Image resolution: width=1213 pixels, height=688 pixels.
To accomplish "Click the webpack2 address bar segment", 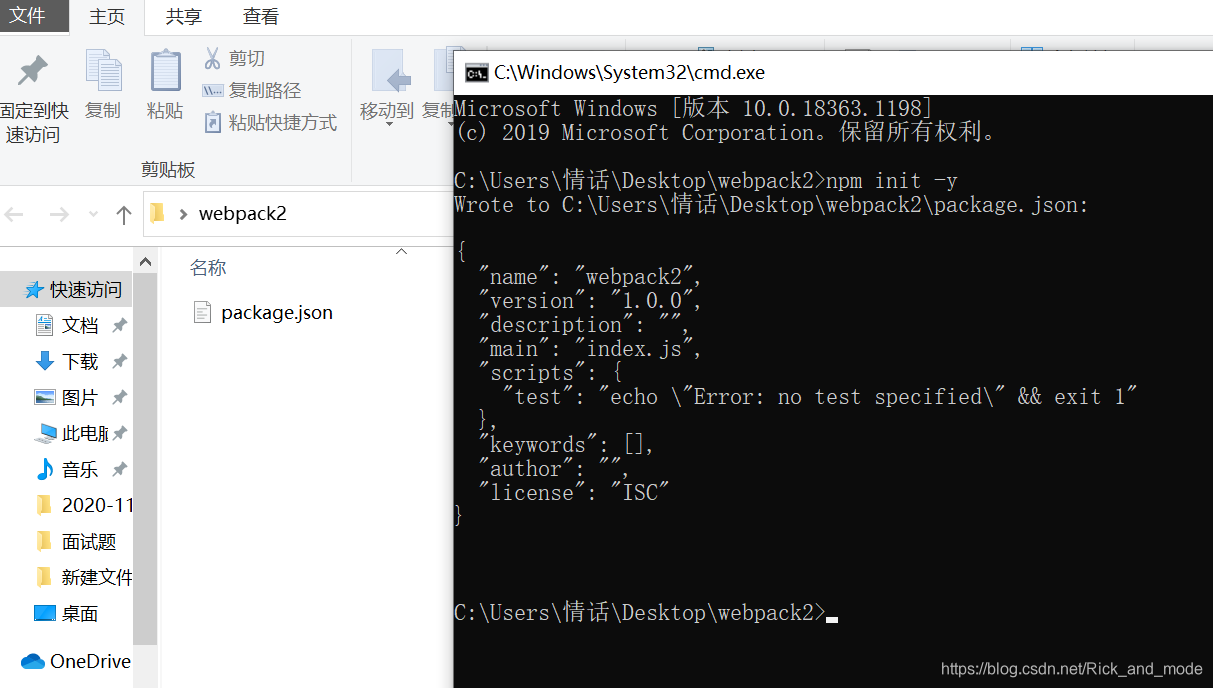I will (x=243, y=214).
